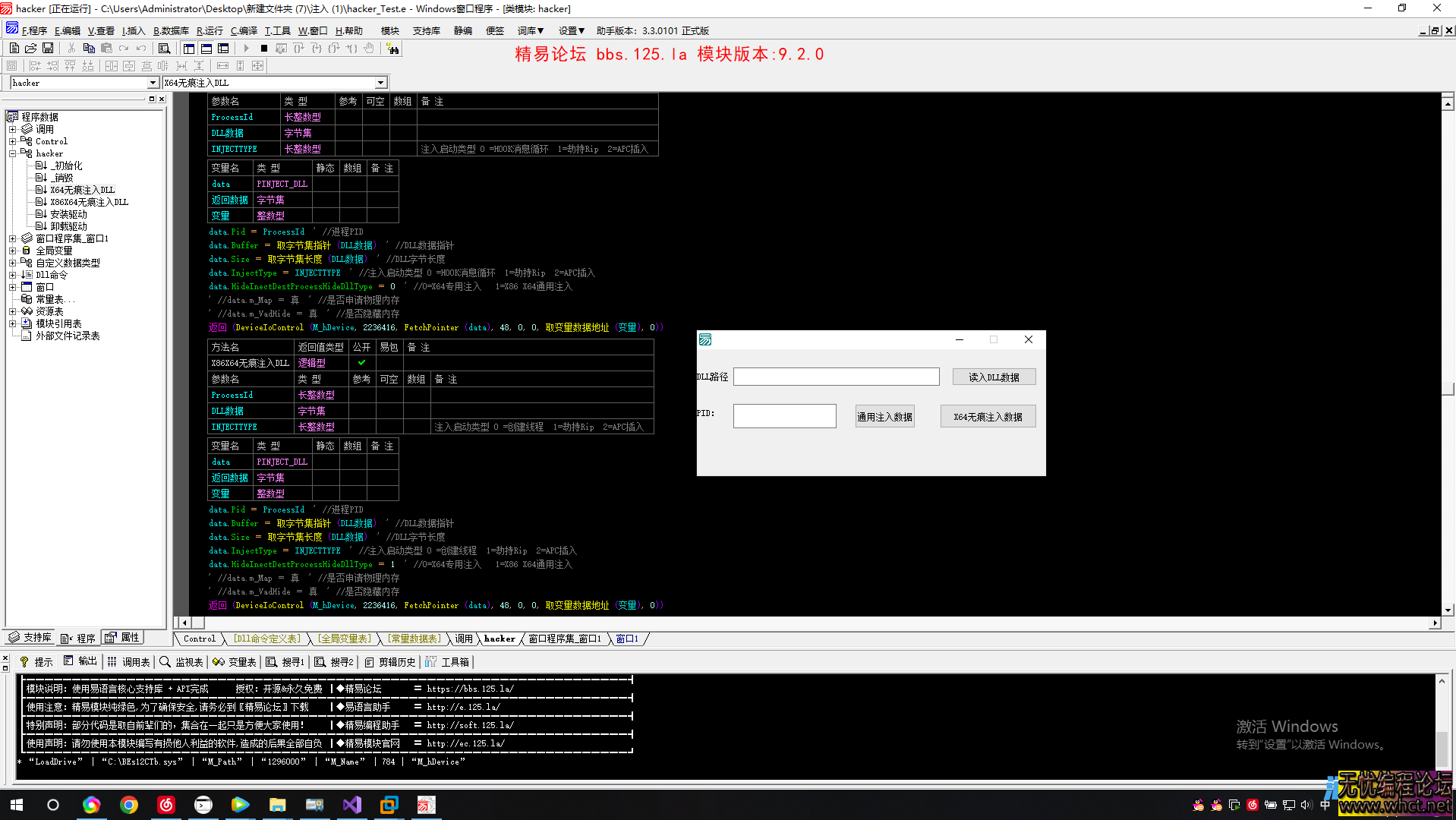The height and width of the screenshot is (820, 1456).
Task: Click inside the PID input field
Action: click(784, 415)
